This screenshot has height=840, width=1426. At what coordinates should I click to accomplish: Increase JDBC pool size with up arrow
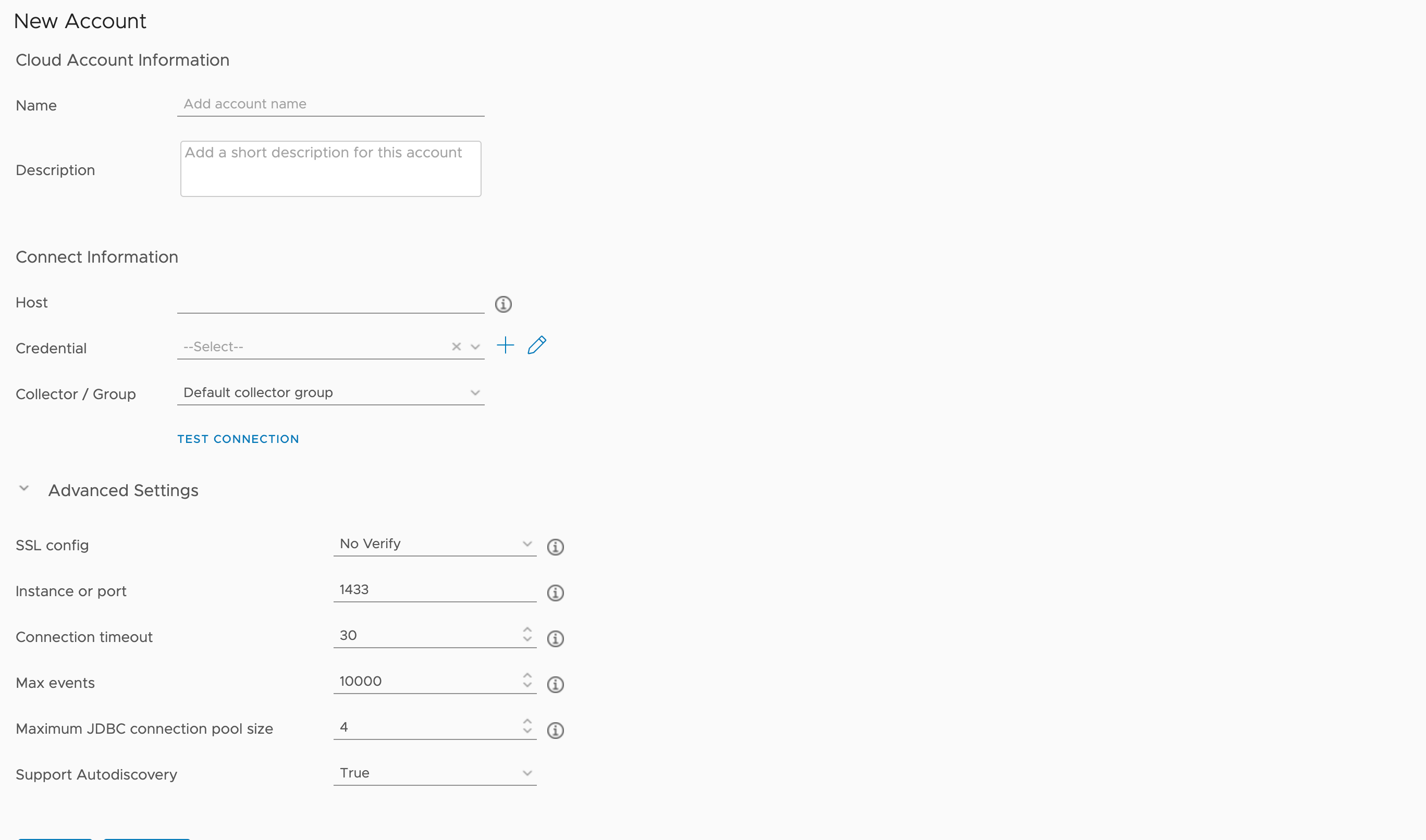click(527, 721)
